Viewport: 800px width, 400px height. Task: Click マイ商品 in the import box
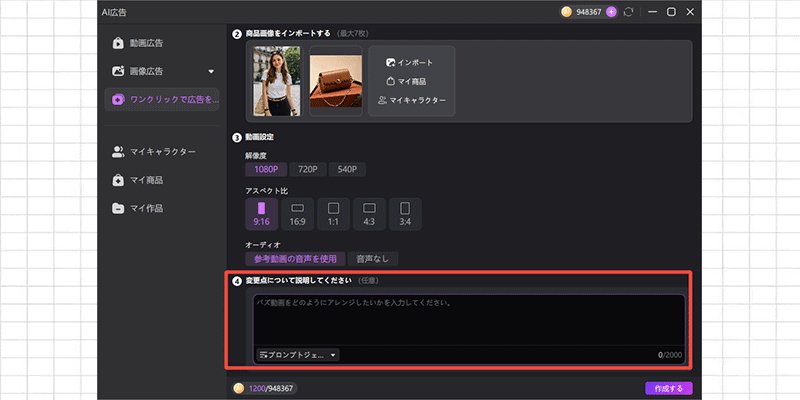412,81
